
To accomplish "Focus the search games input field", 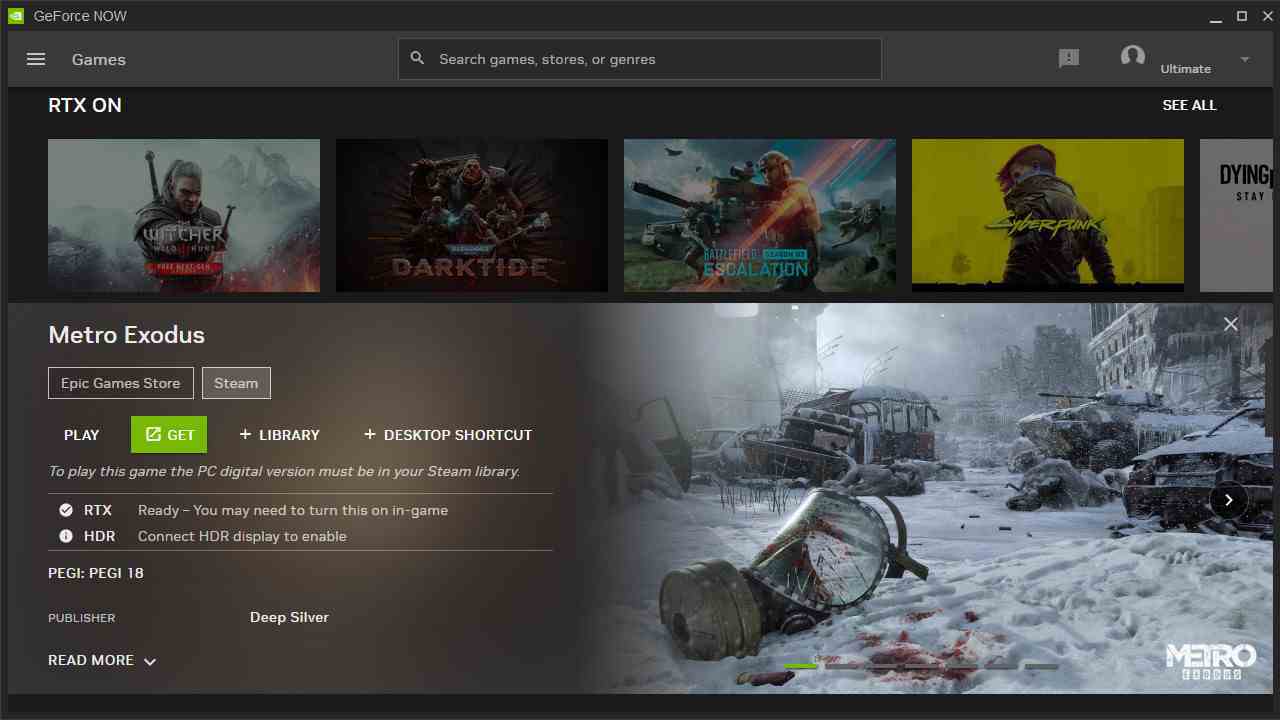I will [640, 59].
